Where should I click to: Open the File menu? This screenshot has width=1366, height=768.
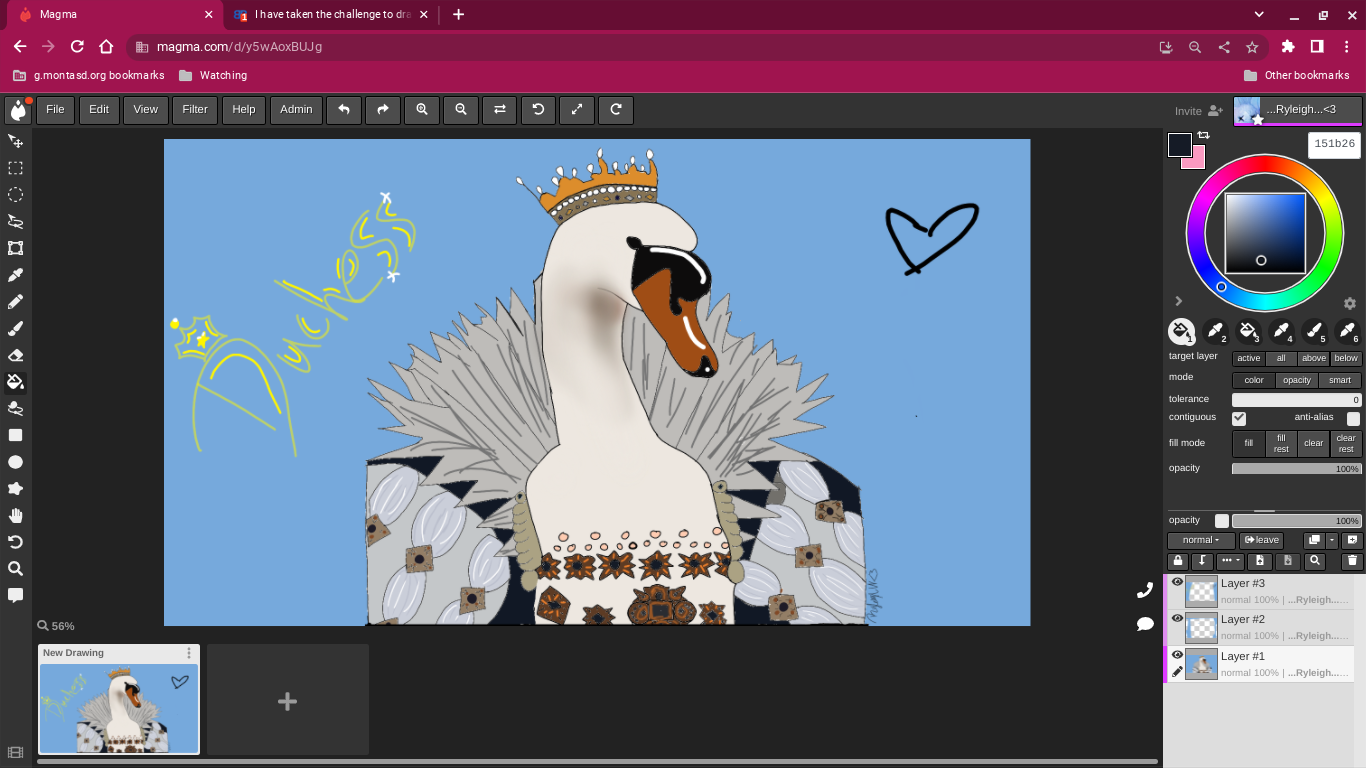pos(55,110)
